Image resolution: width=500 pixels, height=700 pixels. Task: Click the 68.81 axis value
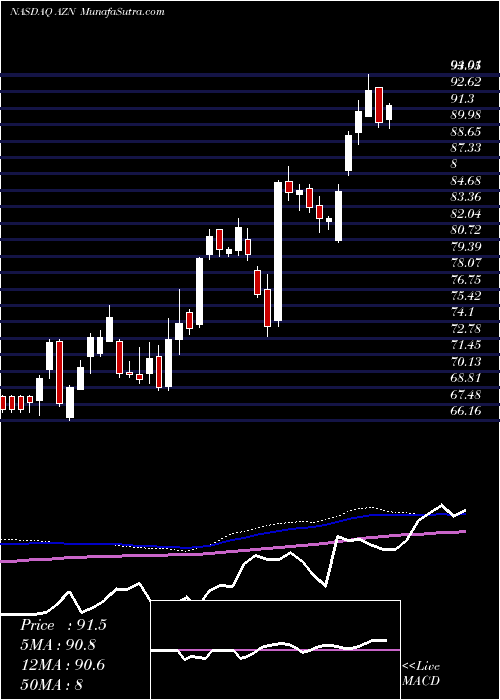[466, 378]
